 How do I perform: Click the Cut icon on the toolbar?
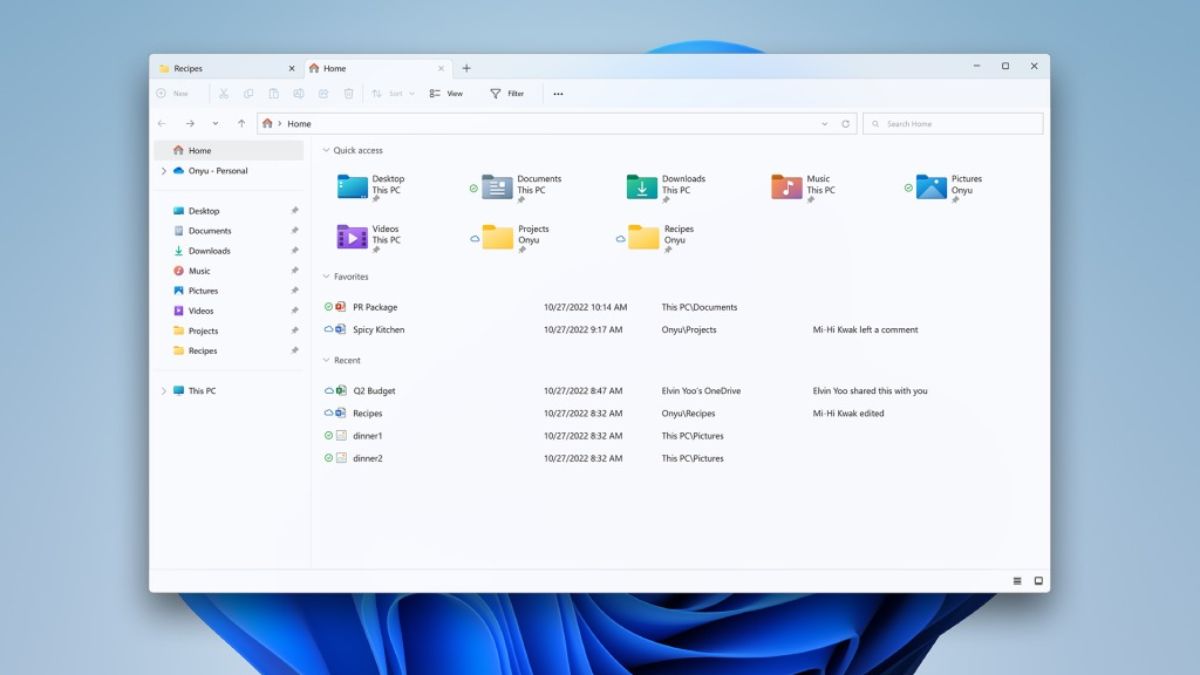tap(223, 93)
